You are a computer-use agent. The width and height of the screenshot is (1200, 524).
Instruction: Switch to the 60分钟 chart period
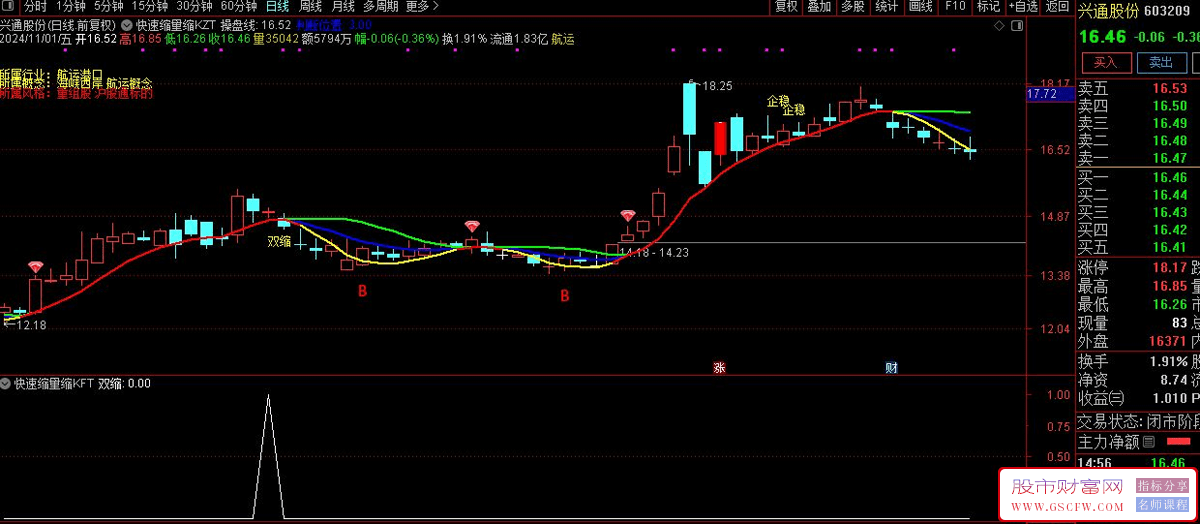239,6
